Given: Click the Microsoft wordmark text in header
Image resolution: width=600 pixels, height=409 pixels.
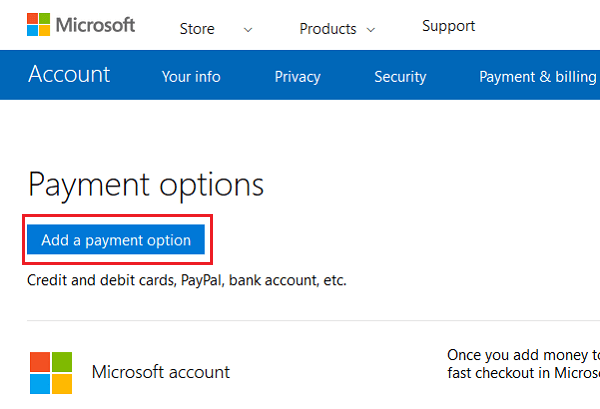Looking at the screenshot, I should point(94,26).
